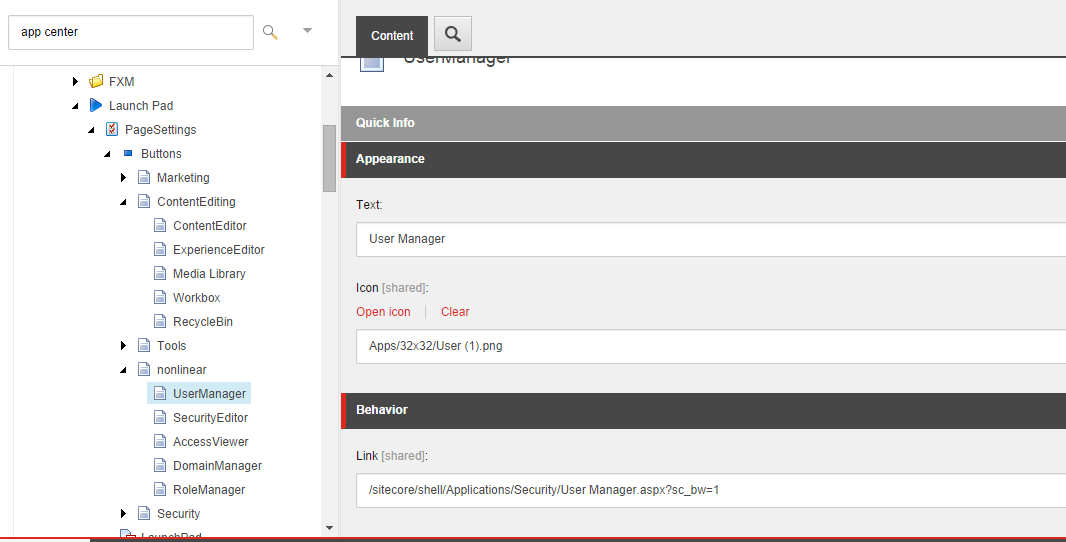The image size is (1066, 542).
Task: Collapse the PageSettings node
Action: (91, 130)
